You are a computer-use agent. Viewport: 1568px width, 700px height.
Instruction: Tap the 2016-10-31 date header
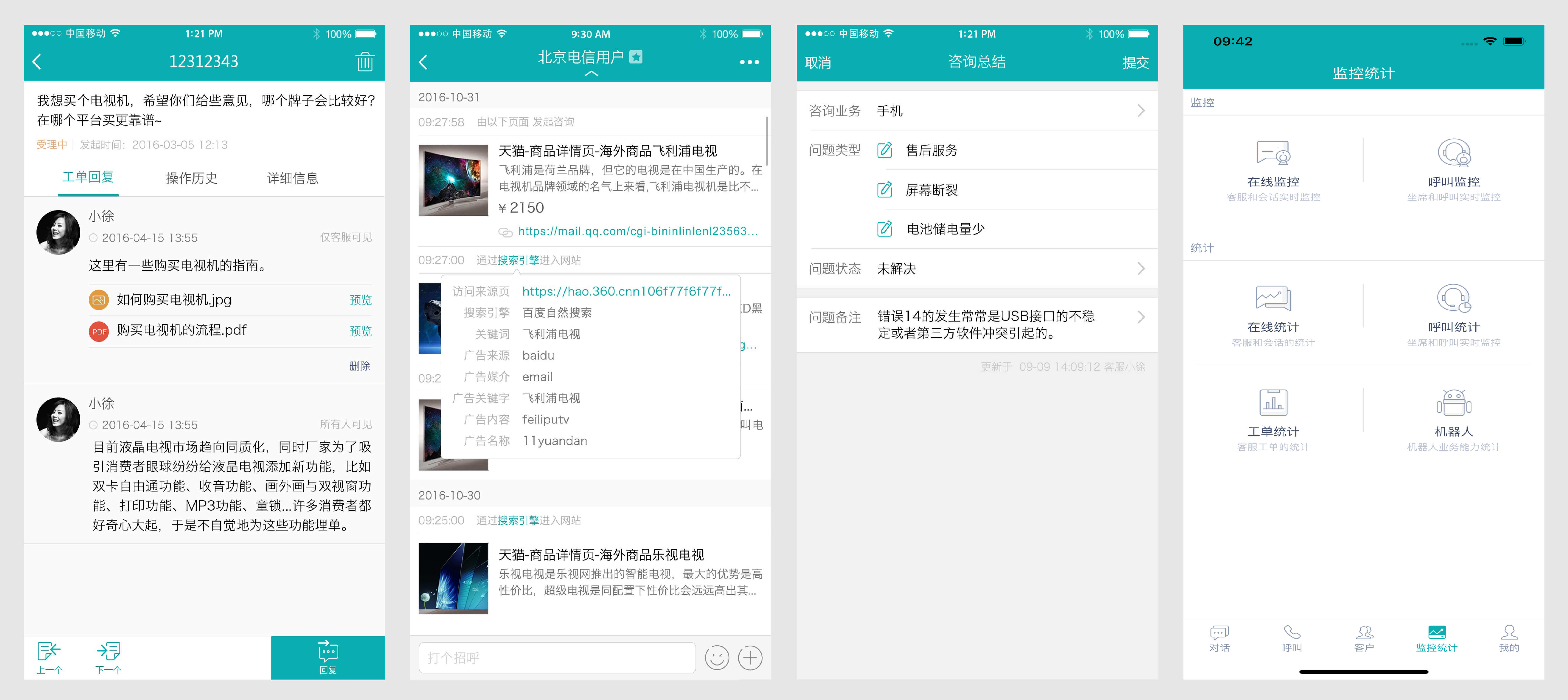click(449, 97)
